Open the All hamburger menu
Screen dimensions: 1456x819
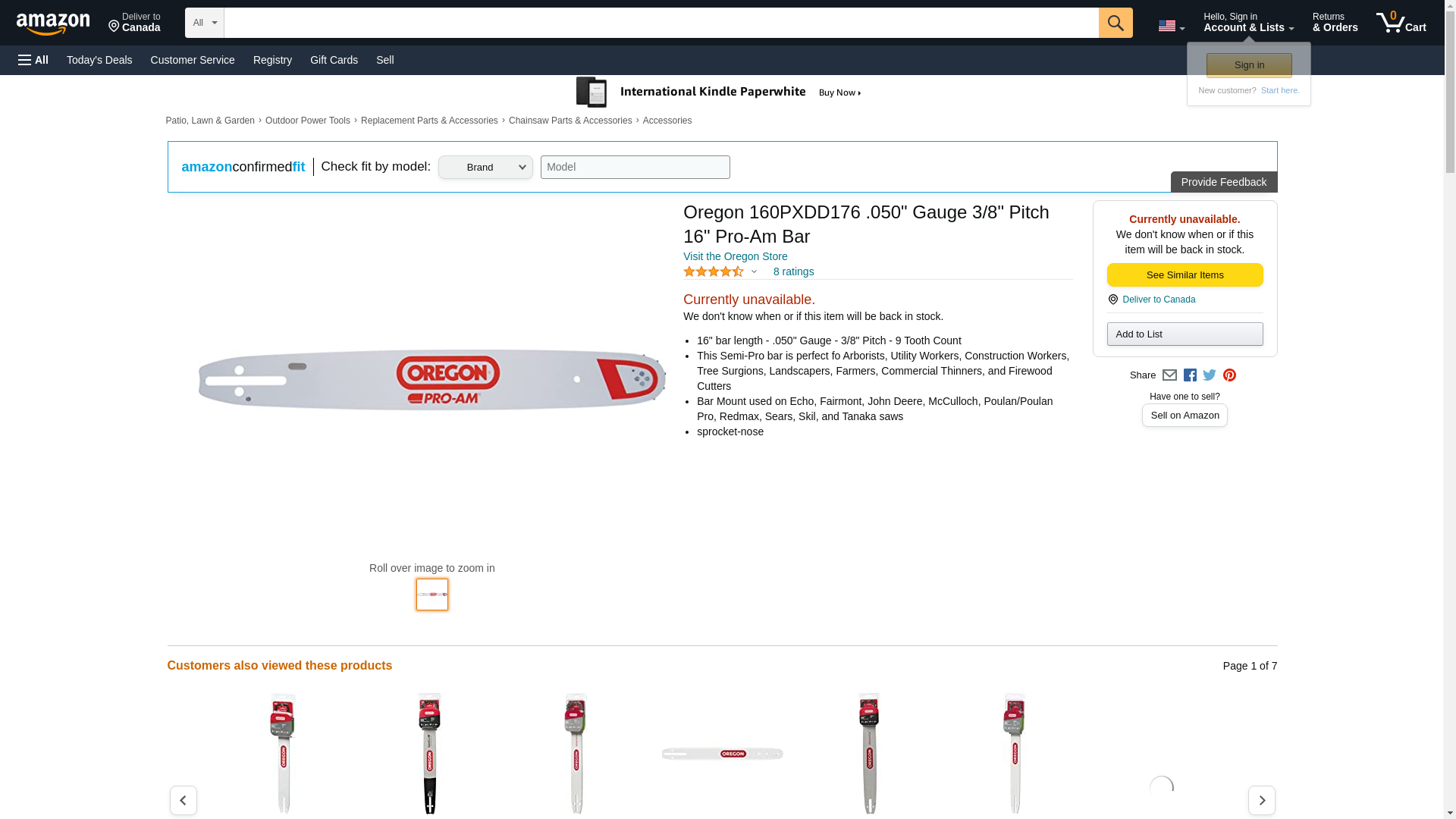(x=33, y=60)
